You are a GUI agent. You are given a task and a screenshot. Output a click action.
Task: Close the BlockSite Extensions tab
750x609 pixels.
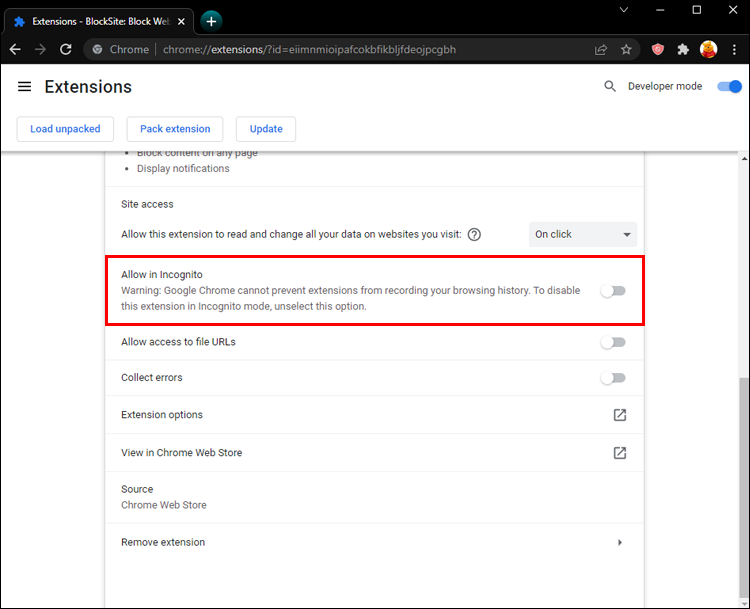(181, 22)
